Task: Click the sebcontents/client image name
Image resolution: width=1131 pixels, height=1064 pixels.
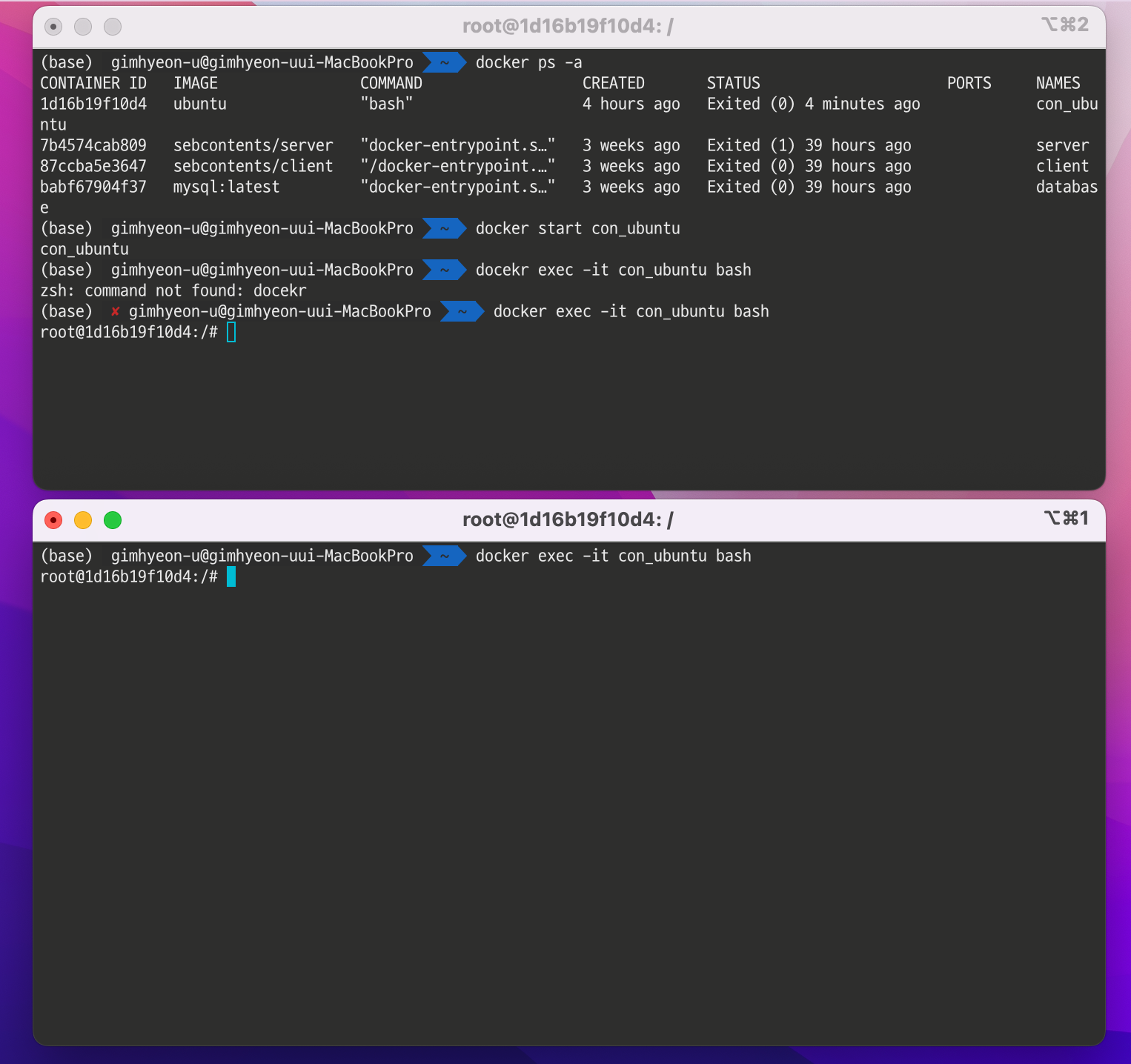Action: (x=253, y=166)
